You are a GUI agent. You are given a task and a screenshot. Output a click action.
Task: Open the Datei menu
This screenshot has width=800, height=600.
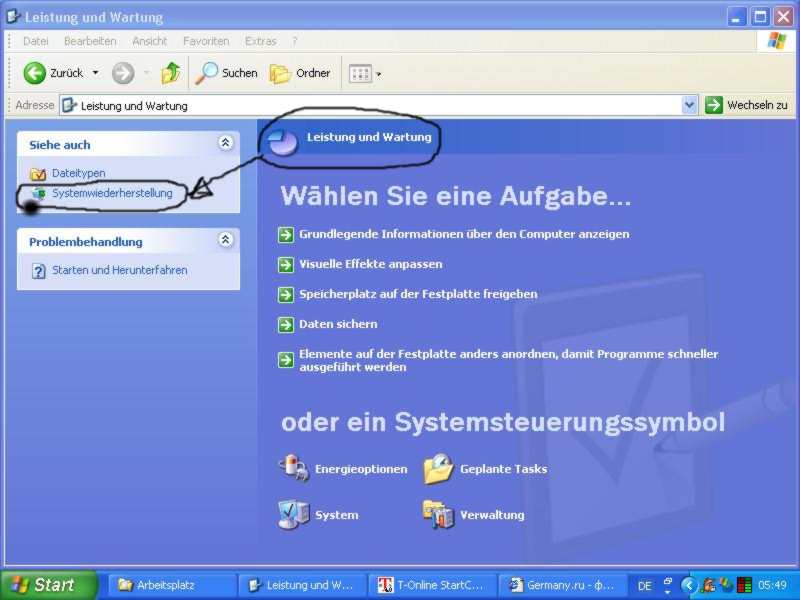click(36, 41)
